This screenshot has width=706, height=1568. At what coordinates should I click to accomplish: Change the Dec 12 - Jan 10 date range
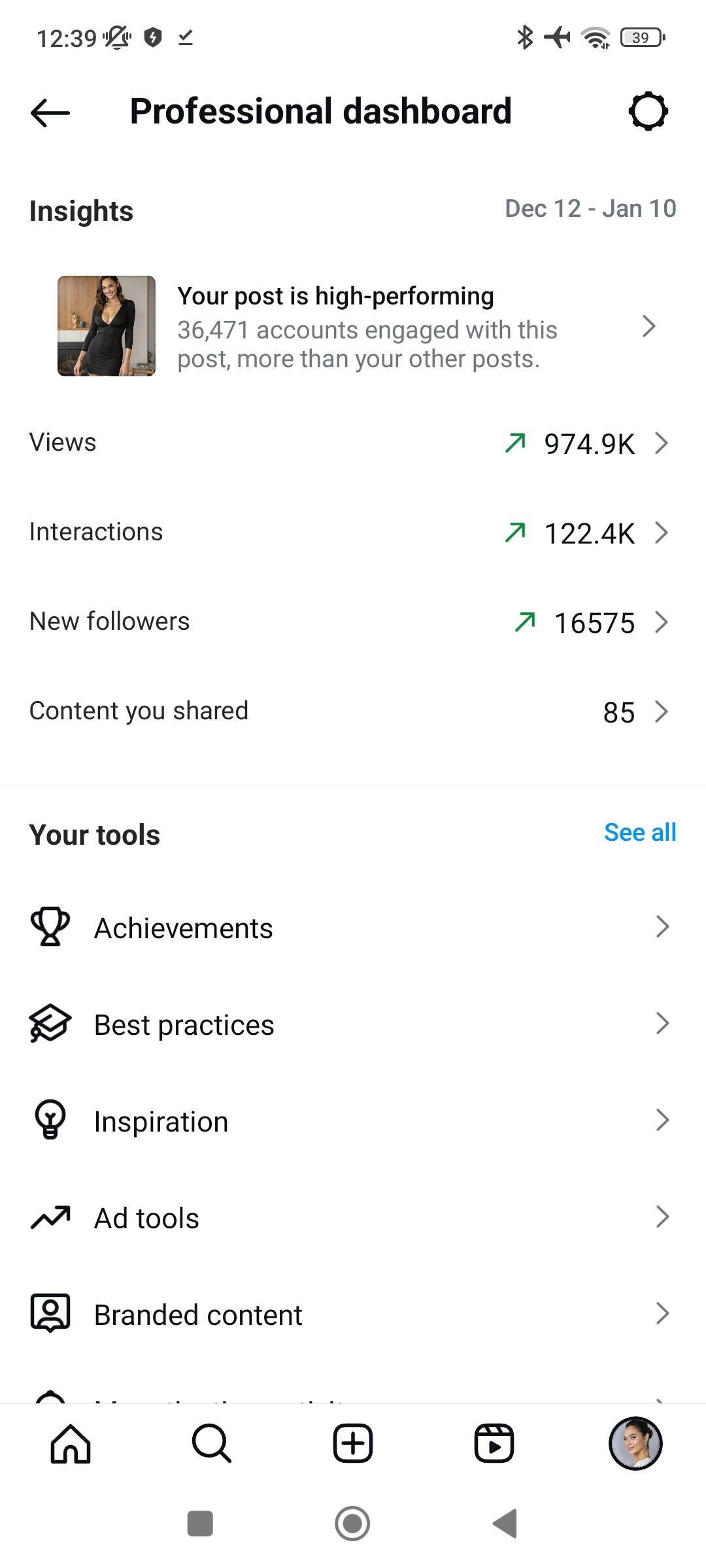[x=590, y=209]
